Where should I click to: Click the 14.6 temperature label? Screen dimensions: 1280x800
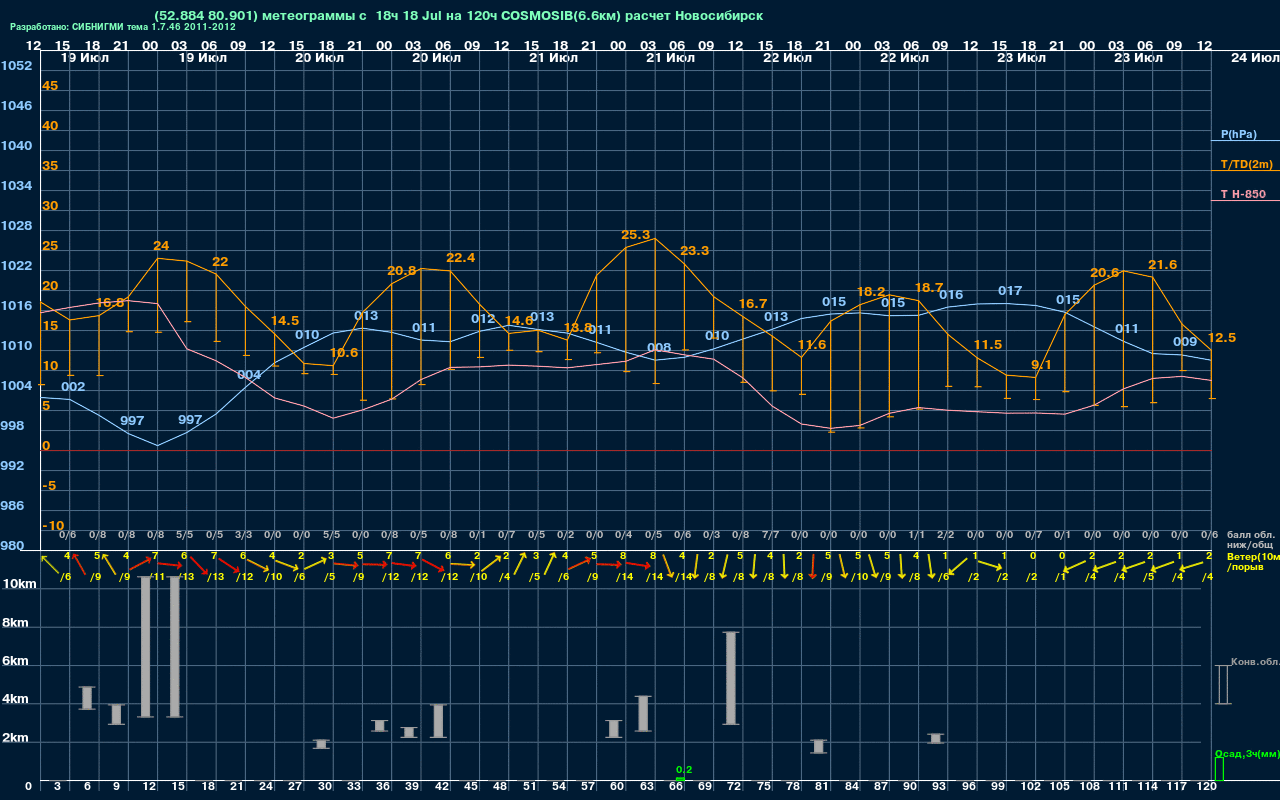click(x=518, y=321)
